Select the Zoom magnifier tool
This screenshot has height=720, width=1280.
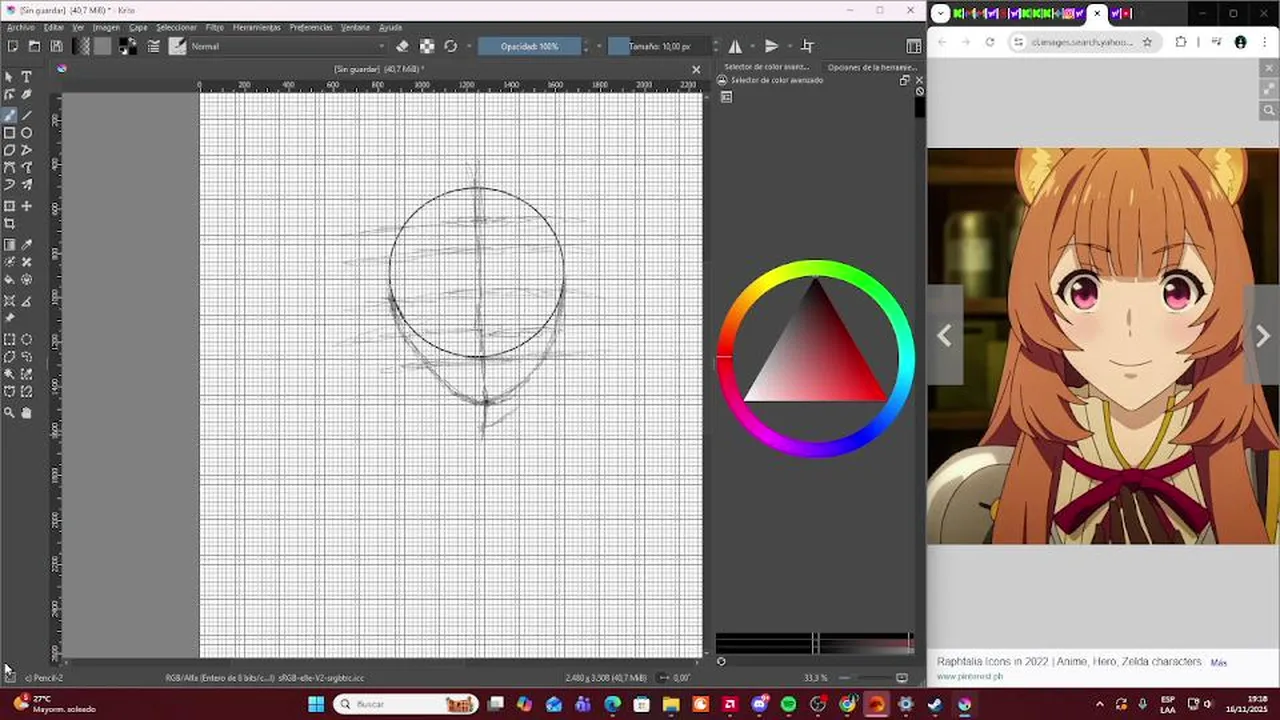coord(9,412)
